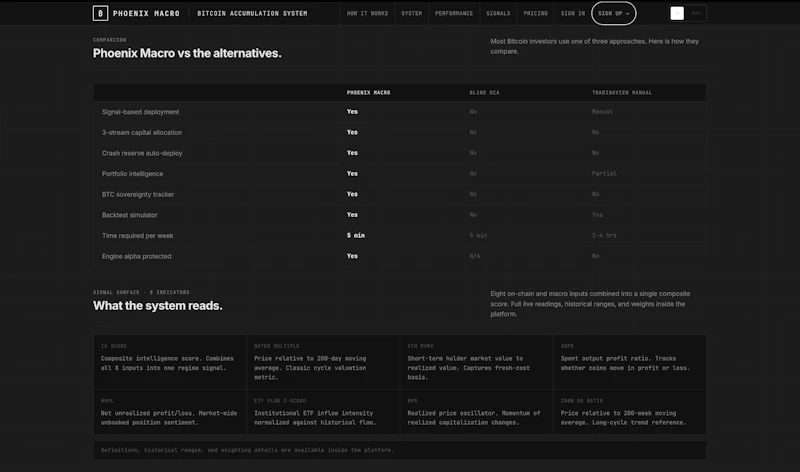
Task: Open the IA Score indicator card
Action: pyautogui.click(x=170, y=362)
